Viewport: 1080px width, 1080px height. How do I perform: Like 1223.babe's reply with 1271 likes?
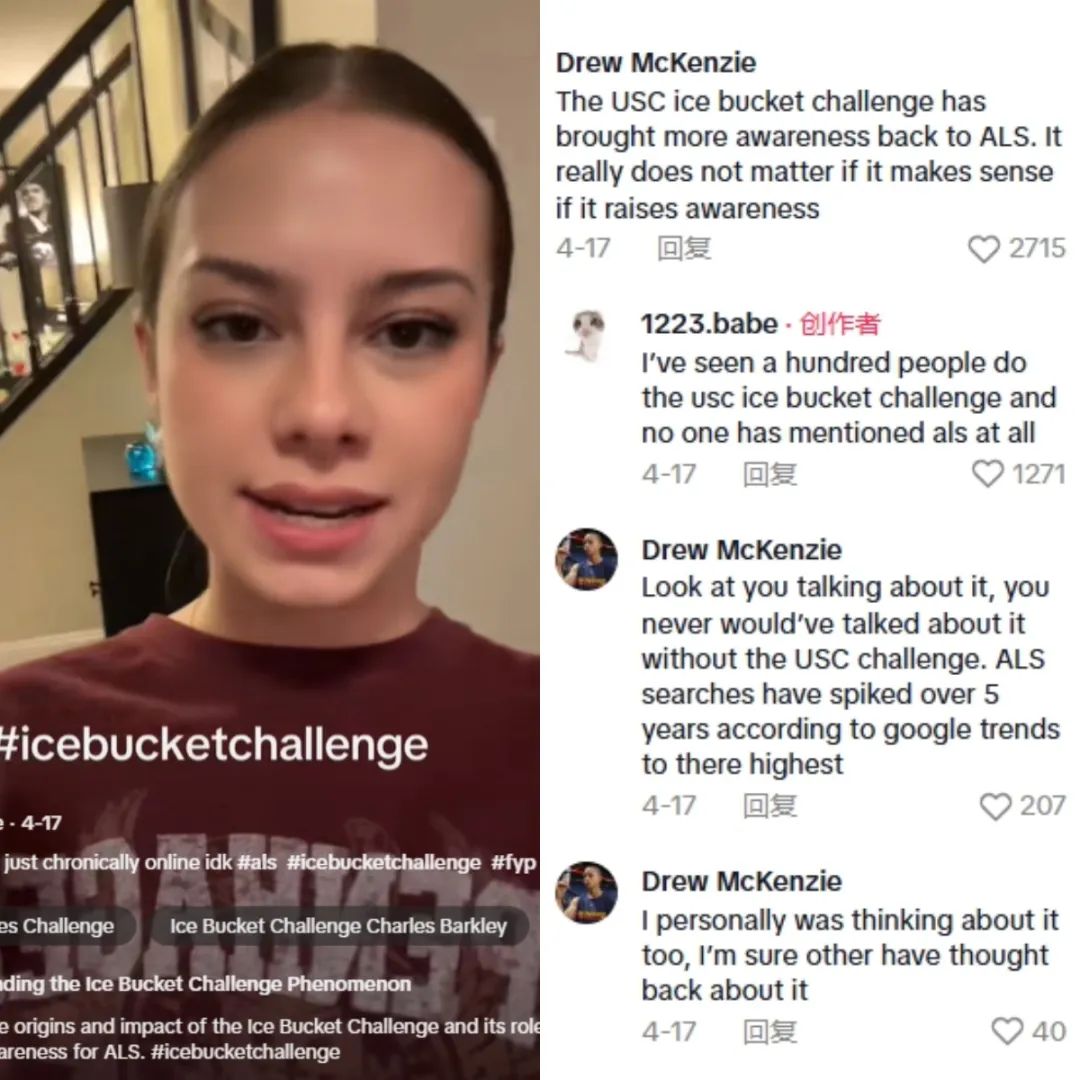tap(987, 474)
